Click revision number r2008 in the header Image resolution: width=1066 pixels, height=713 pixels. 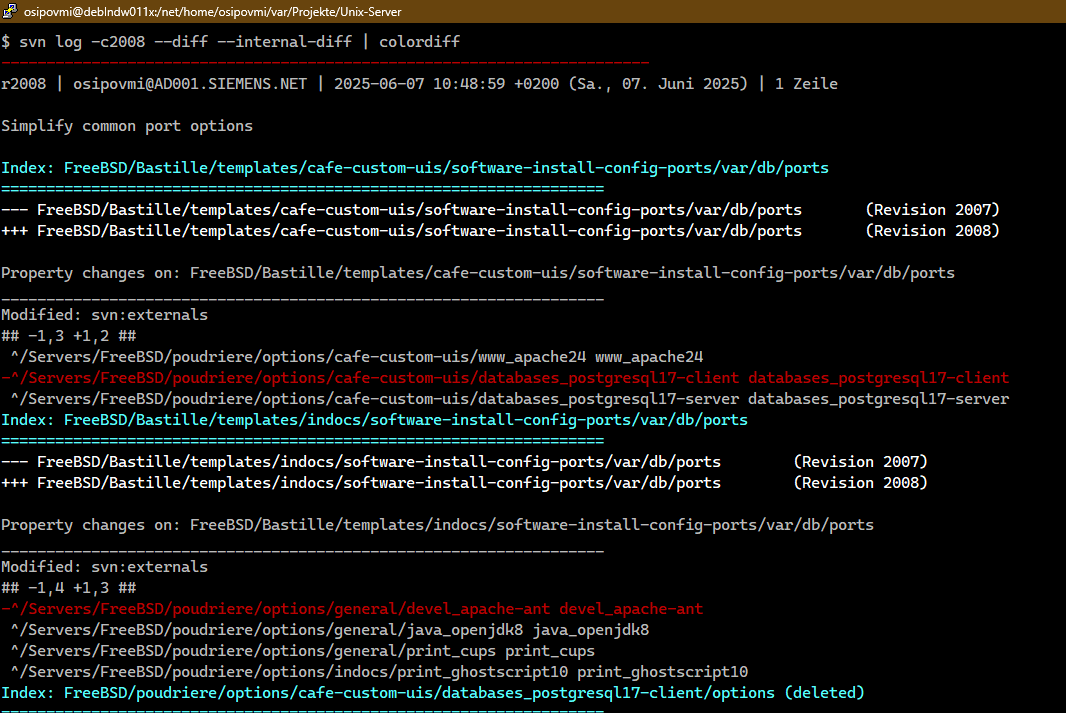point(24,84)
